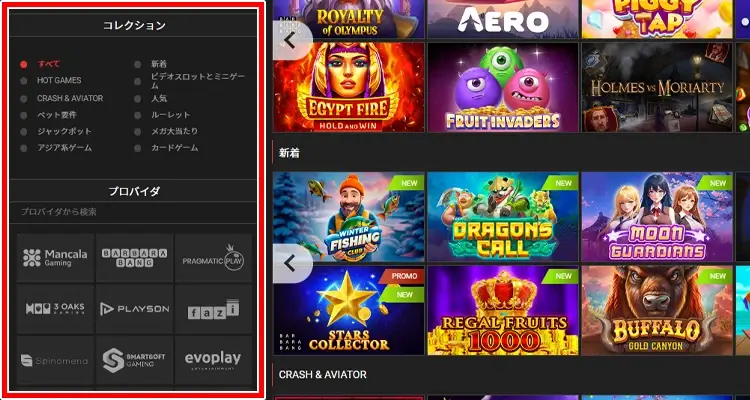750x400 pixels.
Task: Filter by Barbara Bang provider logo
Action: [x=134, y=258]
